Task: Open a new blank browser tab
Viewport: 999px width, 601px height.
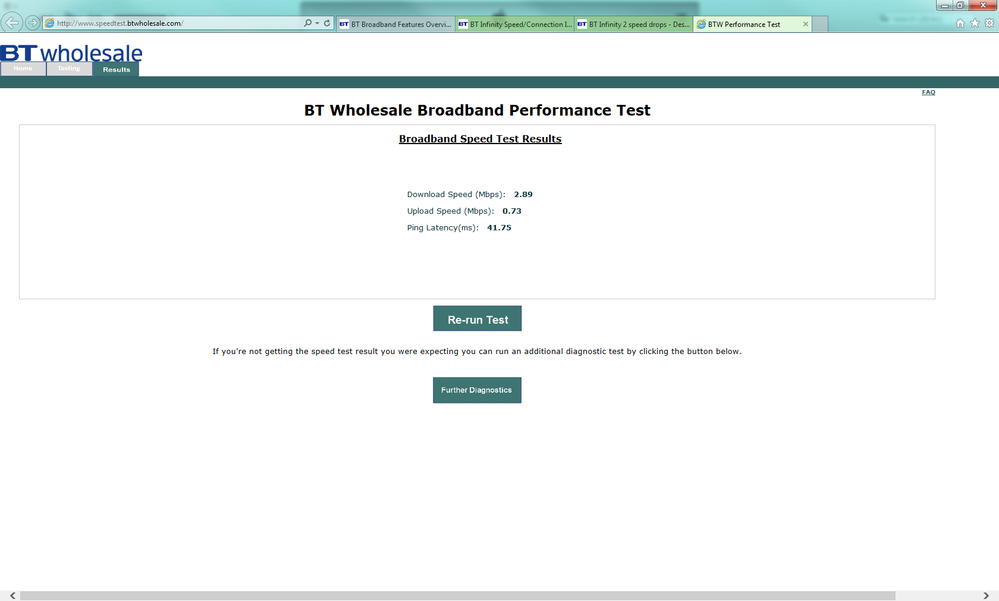Action: point(821,24)
